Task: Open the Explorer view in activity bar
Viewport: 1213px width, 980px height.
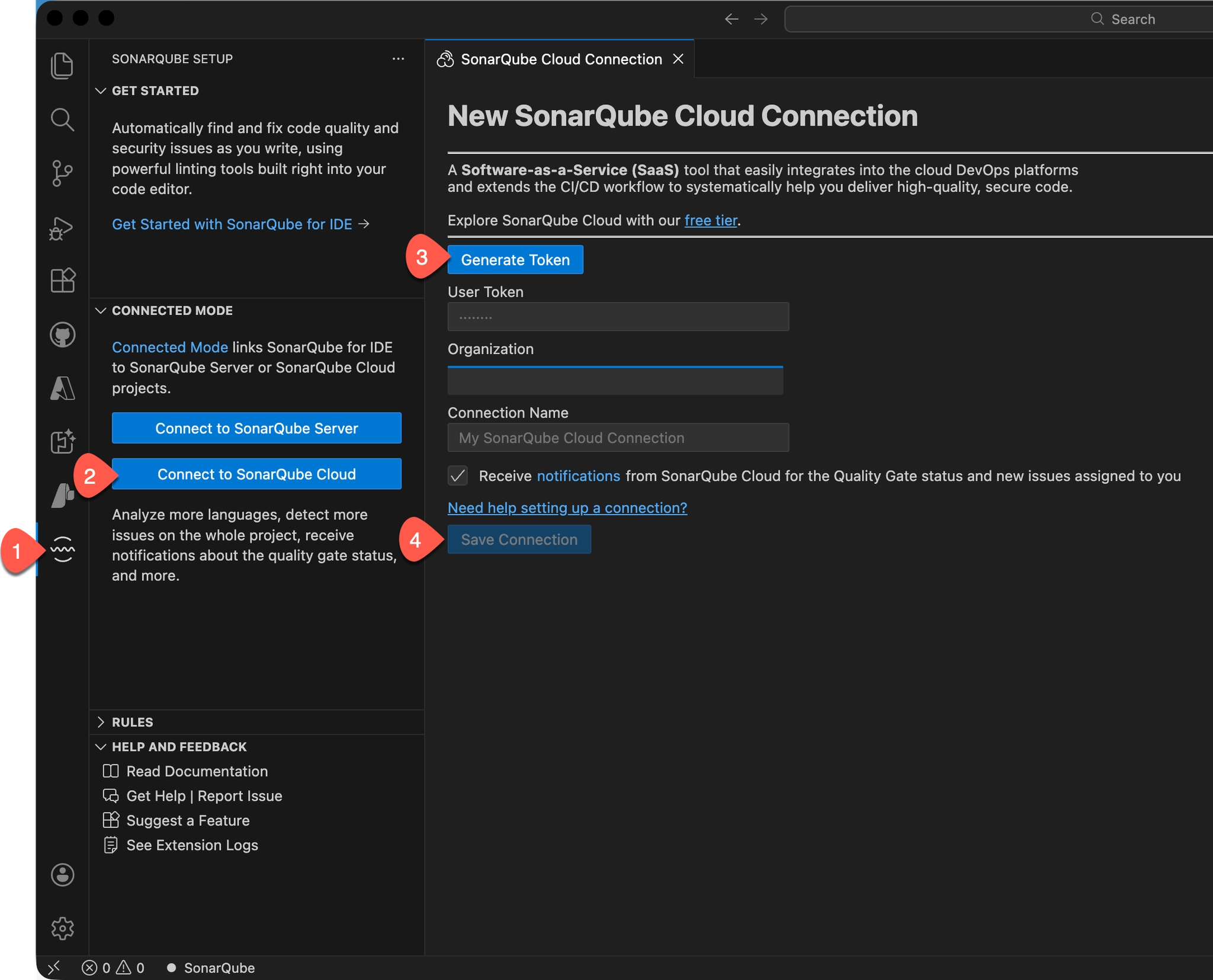Action: (x=62, y=65)
